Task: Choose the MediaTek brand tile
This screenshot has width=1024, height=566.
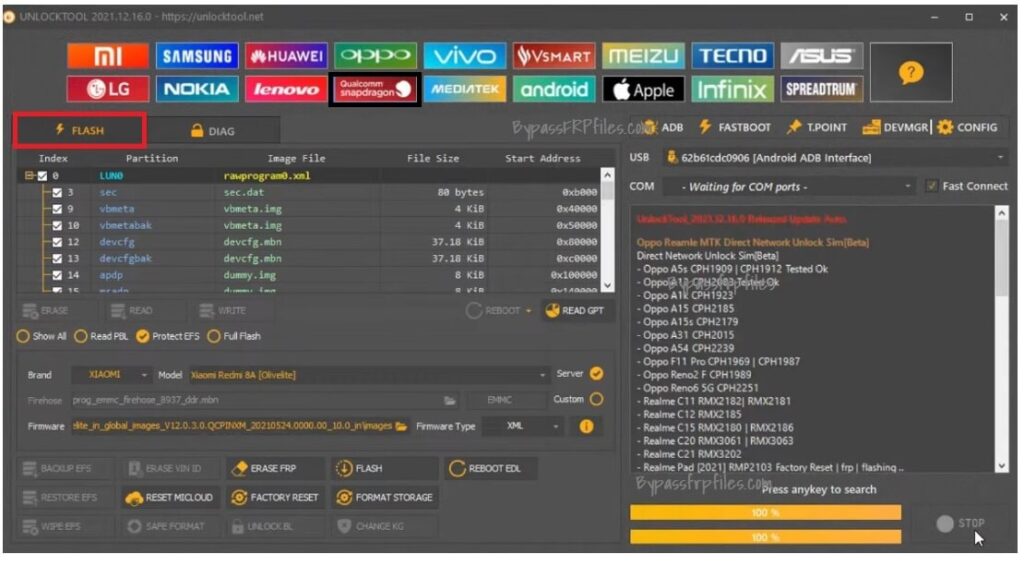Action: (x=465, y=89)
